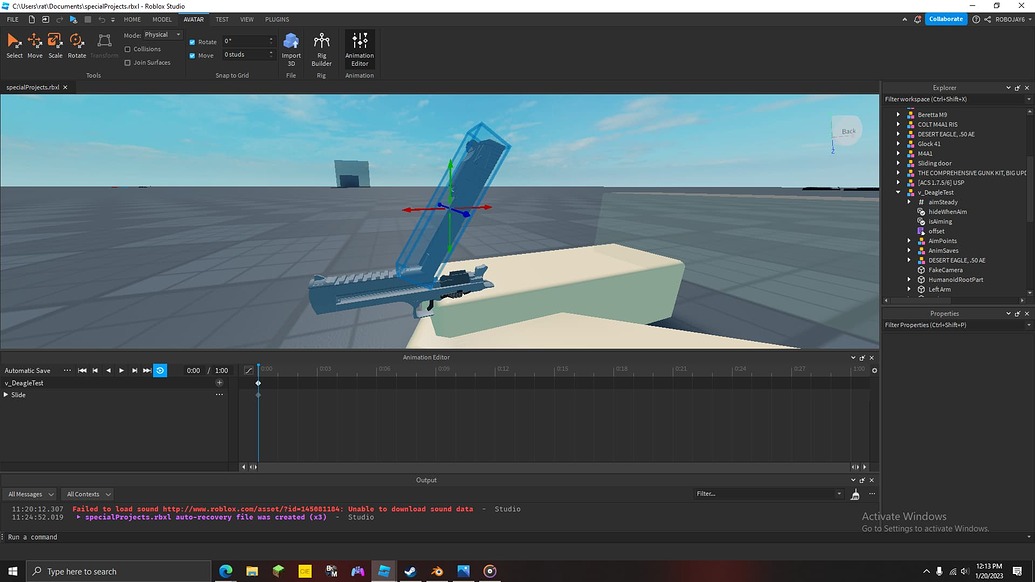Expand the Beretta M9 item in Explorer
The width and height of the screenshot is (1035, 582).
[x=897, y=114]
